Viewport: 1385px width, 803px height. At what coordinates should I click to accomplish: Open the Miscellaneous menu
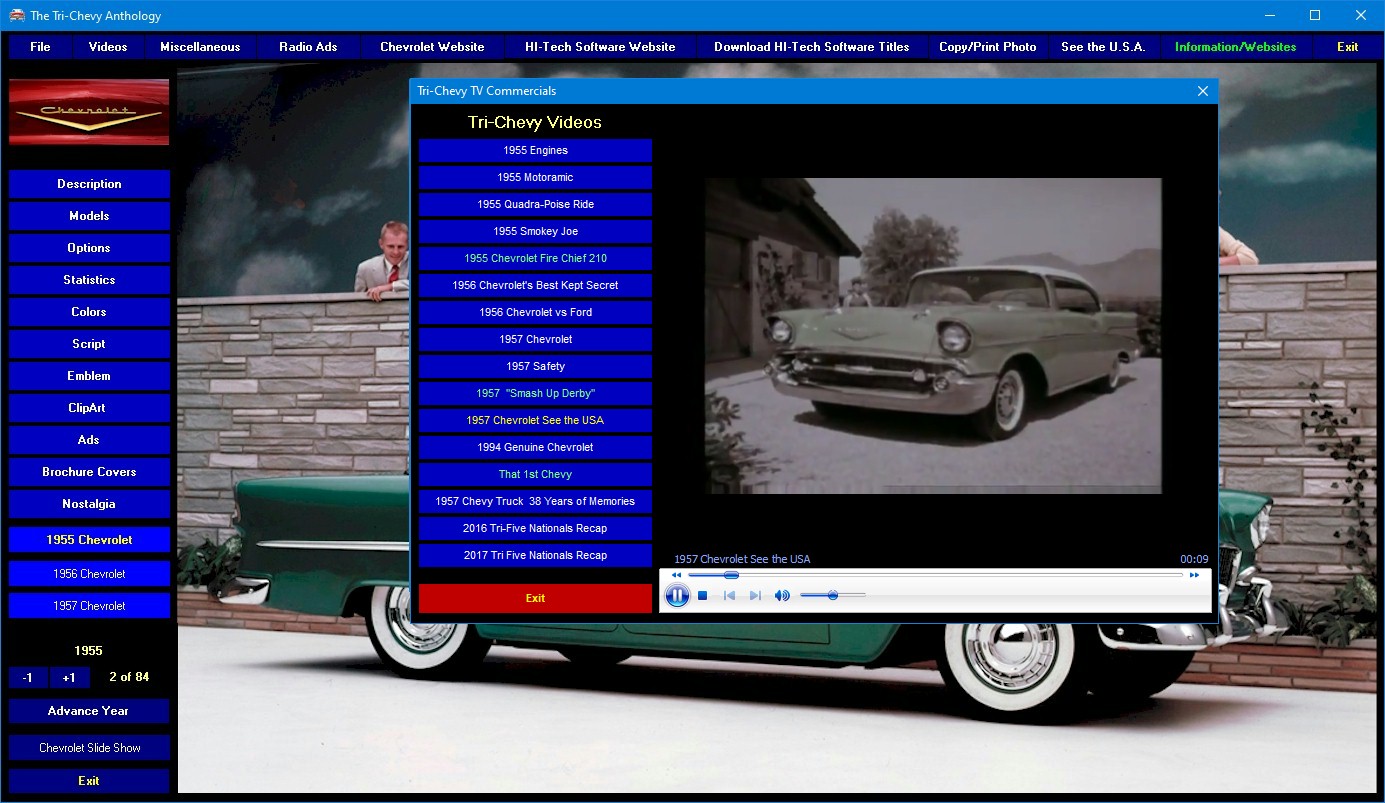200,47
